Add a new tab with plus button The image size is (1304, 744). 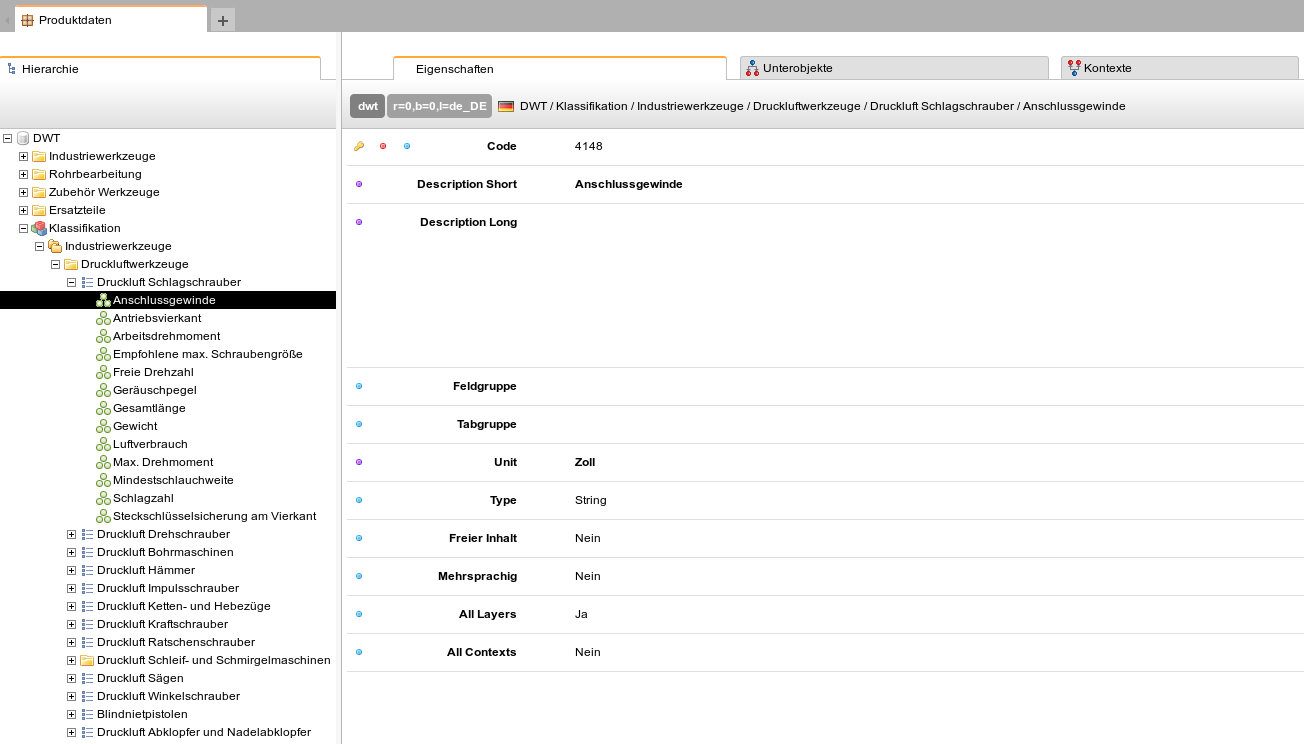tap(223, 20)
